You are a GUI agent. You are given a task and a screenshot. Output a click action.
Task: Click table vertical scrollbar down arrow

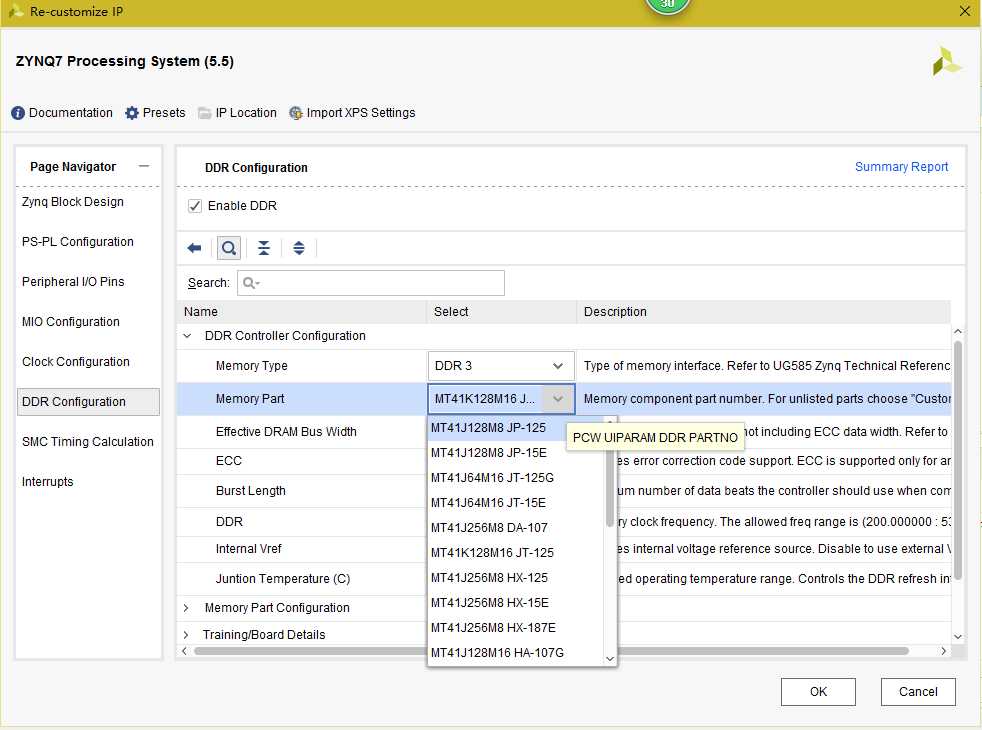coord(958,637)
